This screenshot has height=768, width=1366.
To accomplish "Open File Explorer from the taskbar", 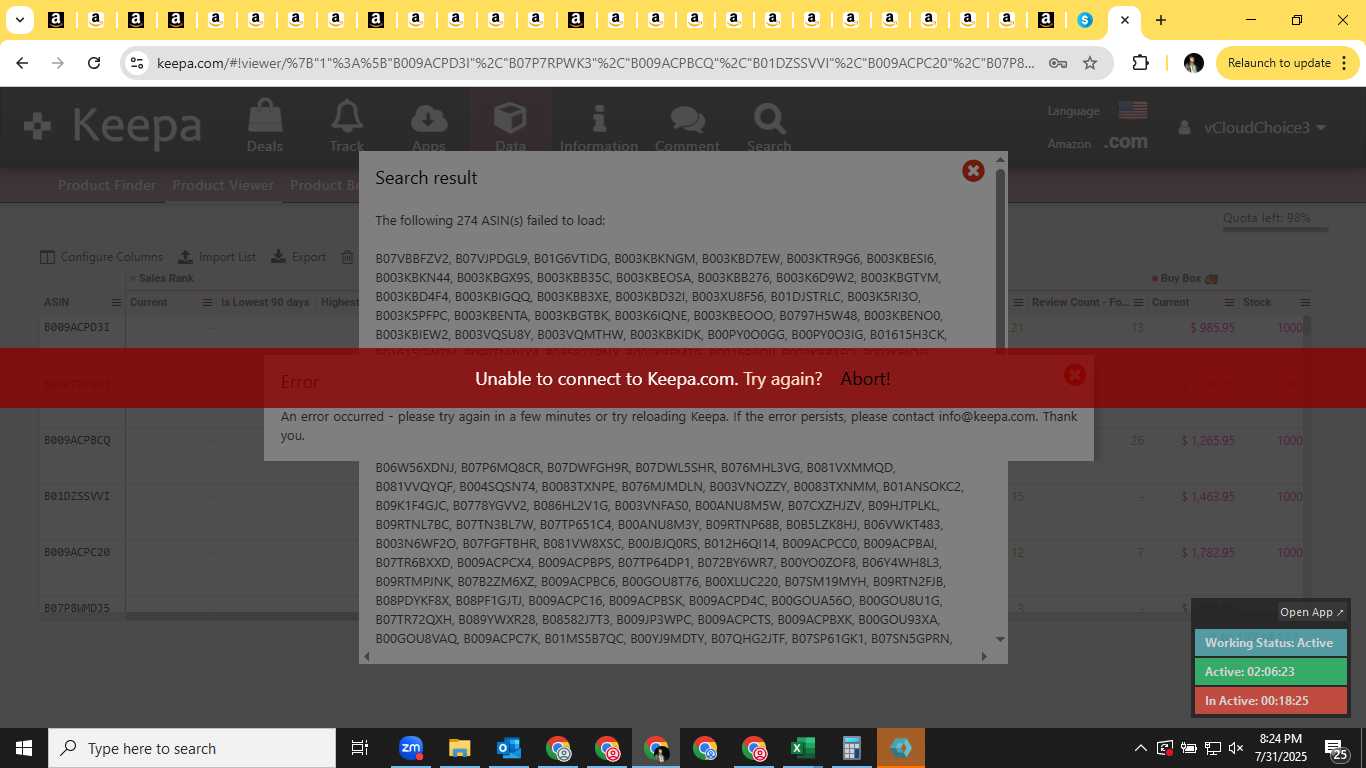I will tap(460, 748).
